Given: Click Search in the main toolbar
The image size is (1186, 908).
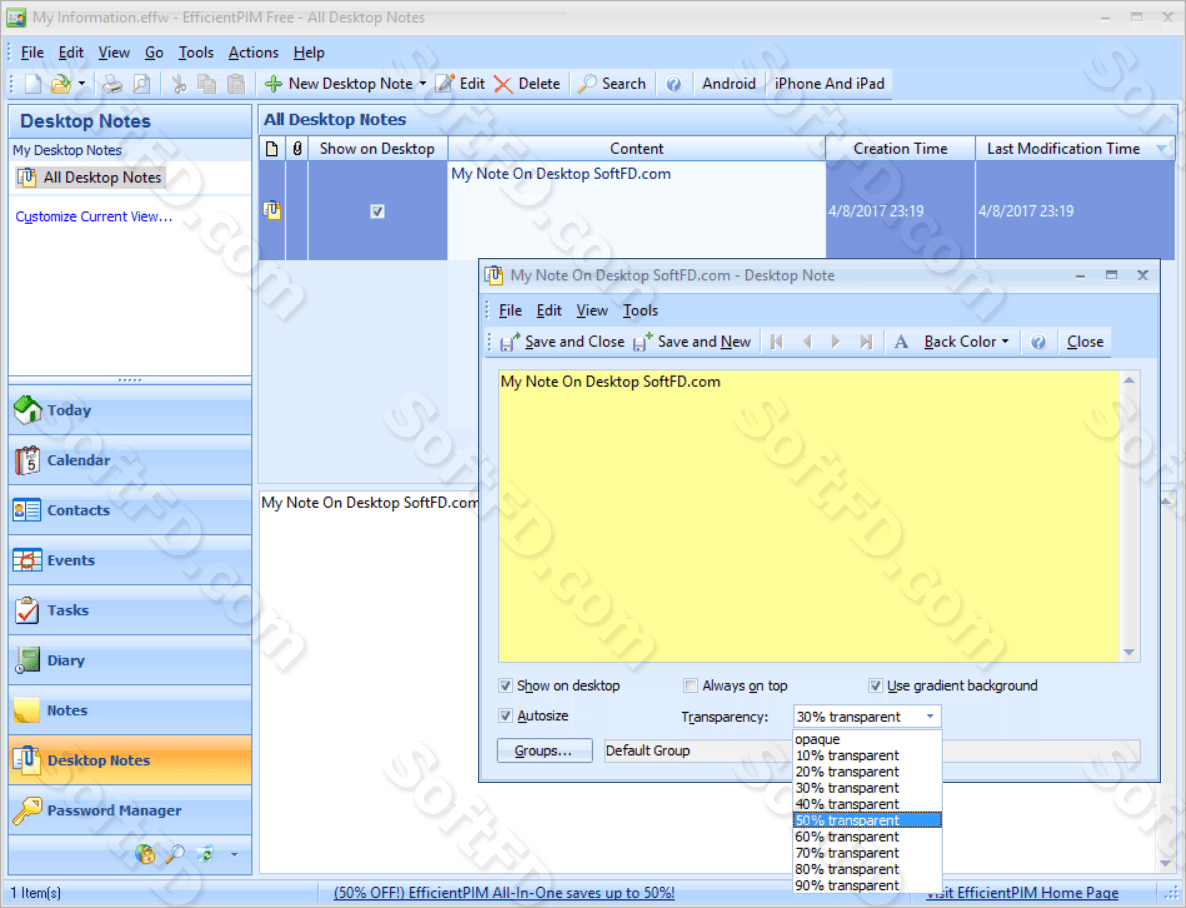Looking at the screenshot, I should (612, 84).
